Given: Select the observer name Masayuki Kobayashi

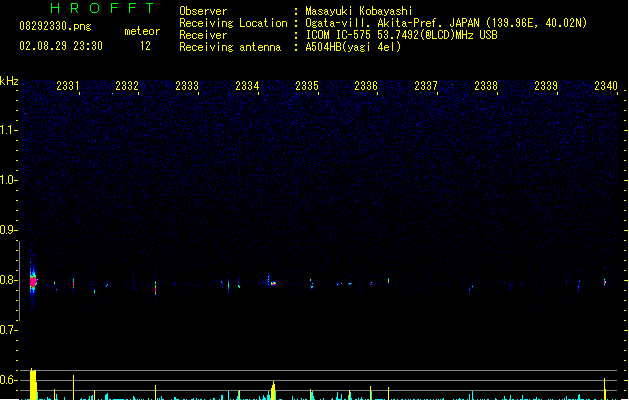Looking at the screenshot, I should click(359, 11).
